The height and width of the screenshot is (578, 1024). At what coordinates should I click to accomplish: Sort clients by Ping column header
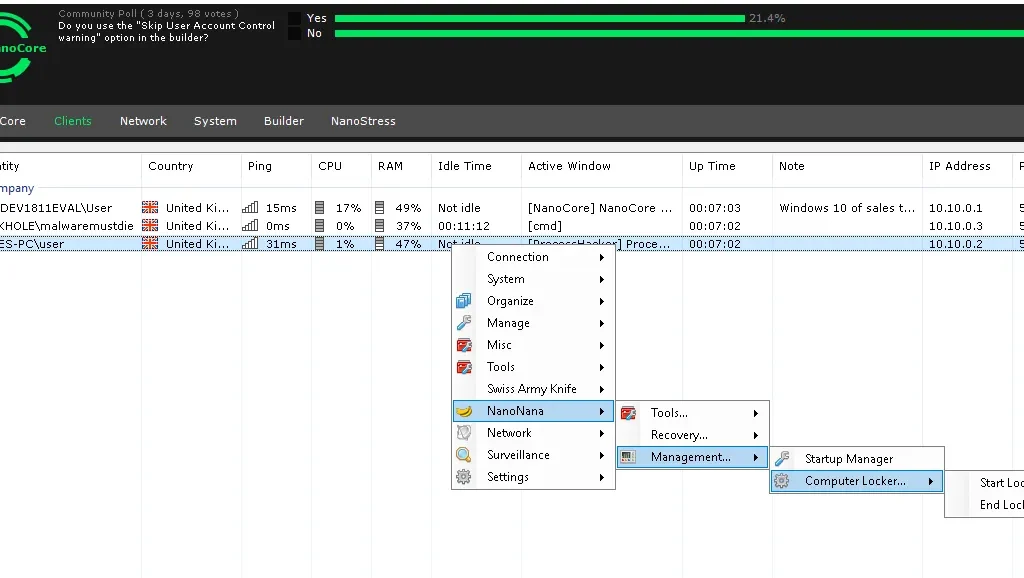(x=276, y=166)
